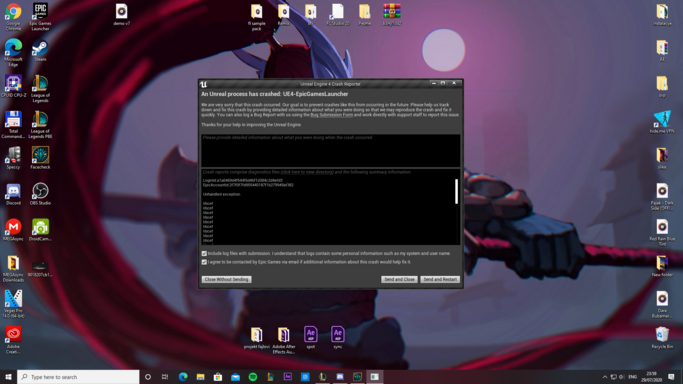
Task: Select Instalacije folder on desktop
Action: point(662,14)
